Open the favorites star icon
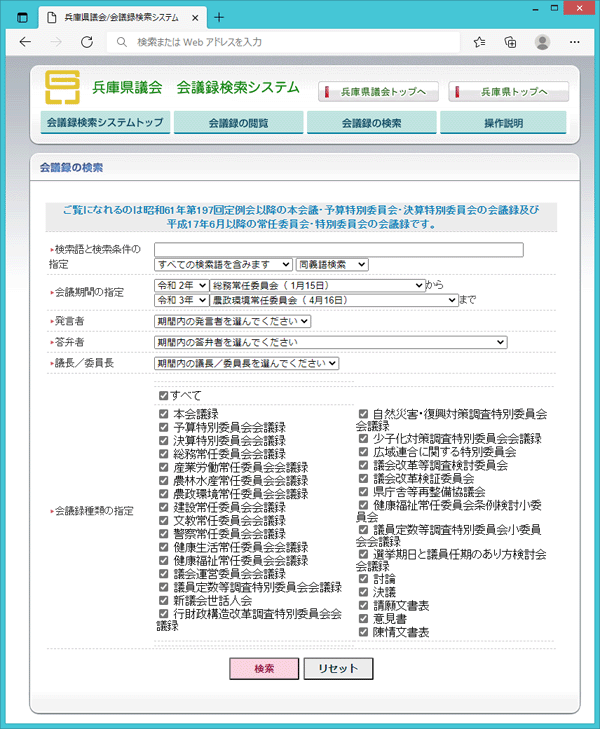 (479, 42)
